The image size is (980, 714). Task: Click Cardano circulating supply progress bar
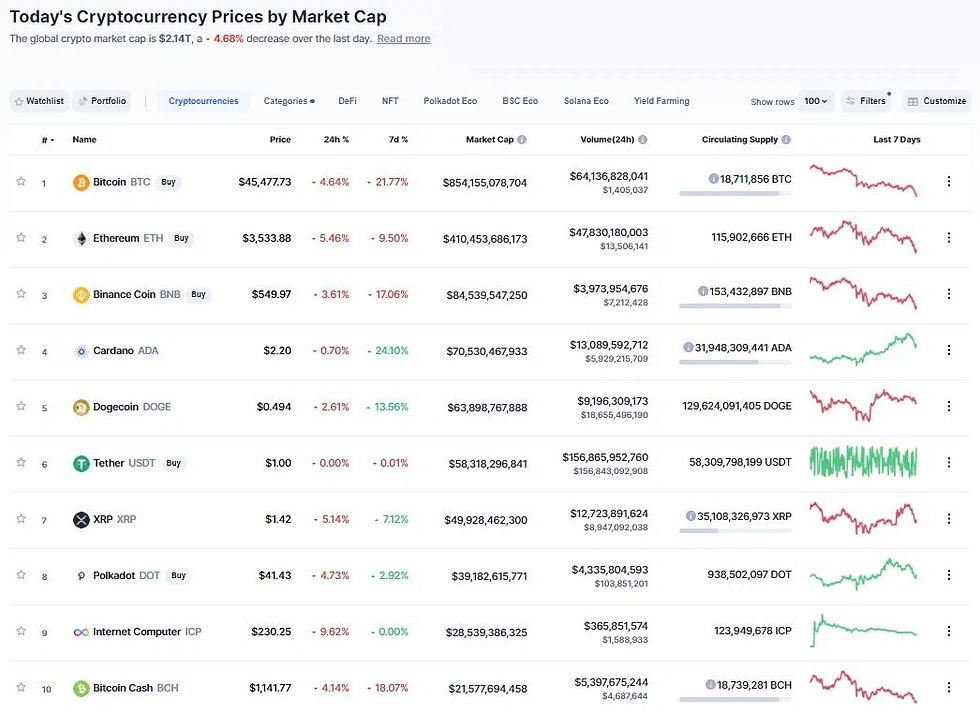(735, 363)
